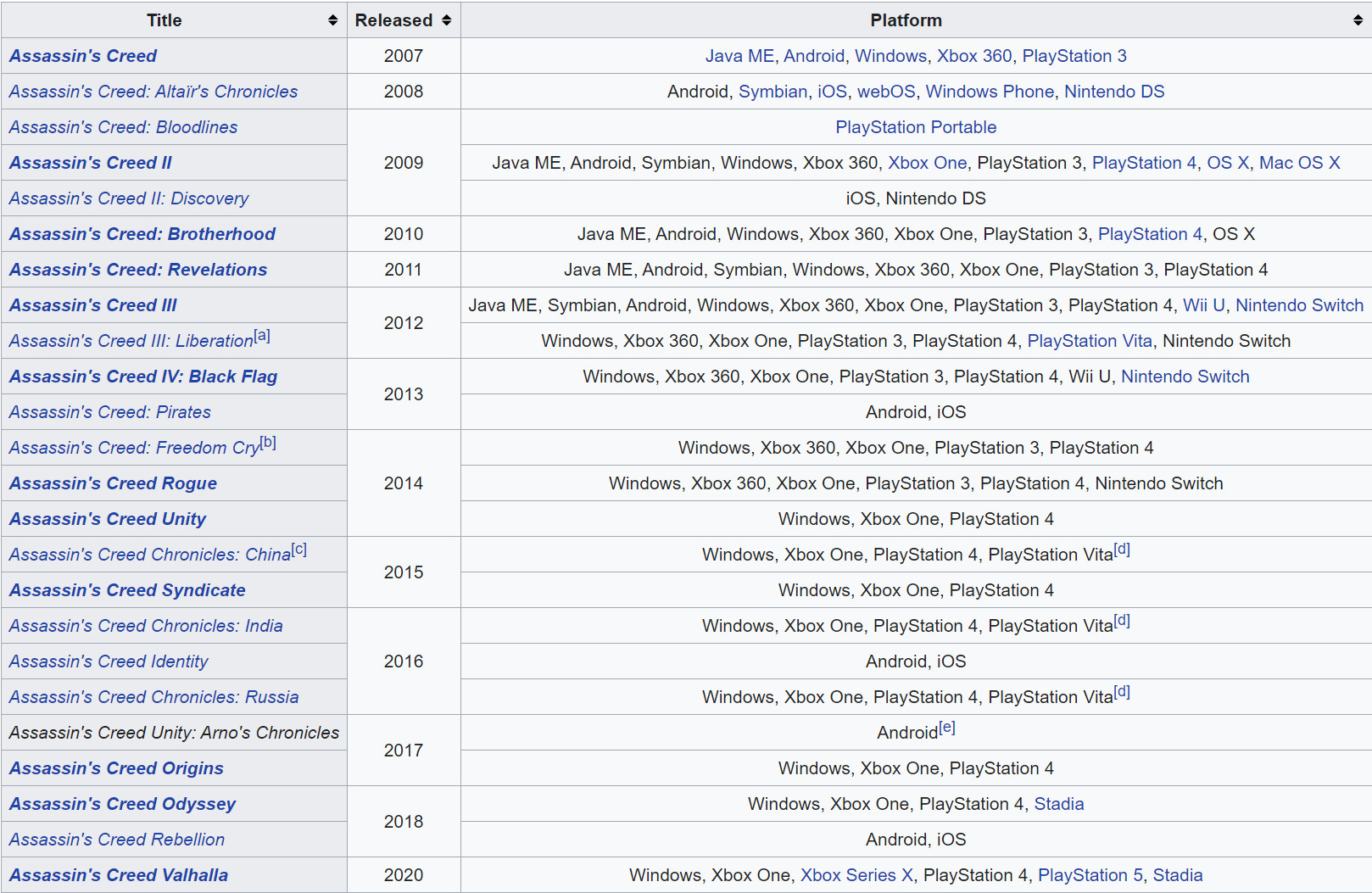The height and width of the screenshot is (893, 1372).
Task: Follow PlayStation 4 link in Brotherhood row
Action: tap(1151, 234)
